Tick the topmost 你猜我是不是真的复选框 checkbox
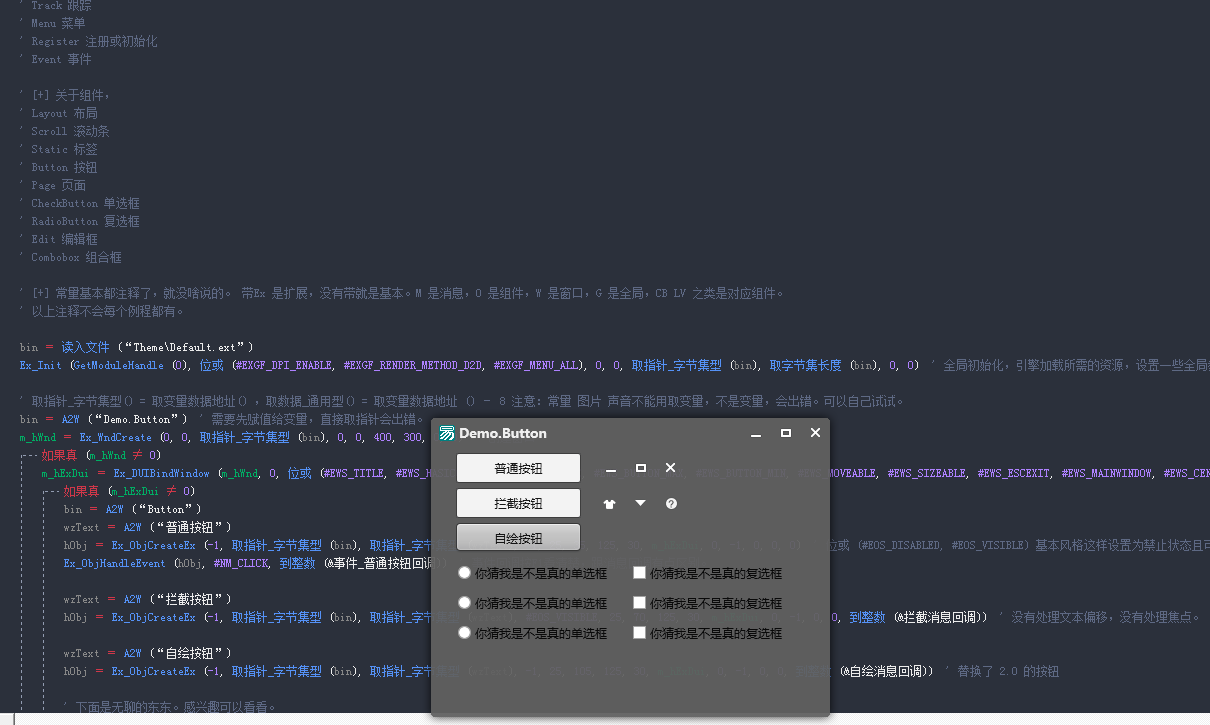This screenshot has height=725, width=1210. pos(639,573)
